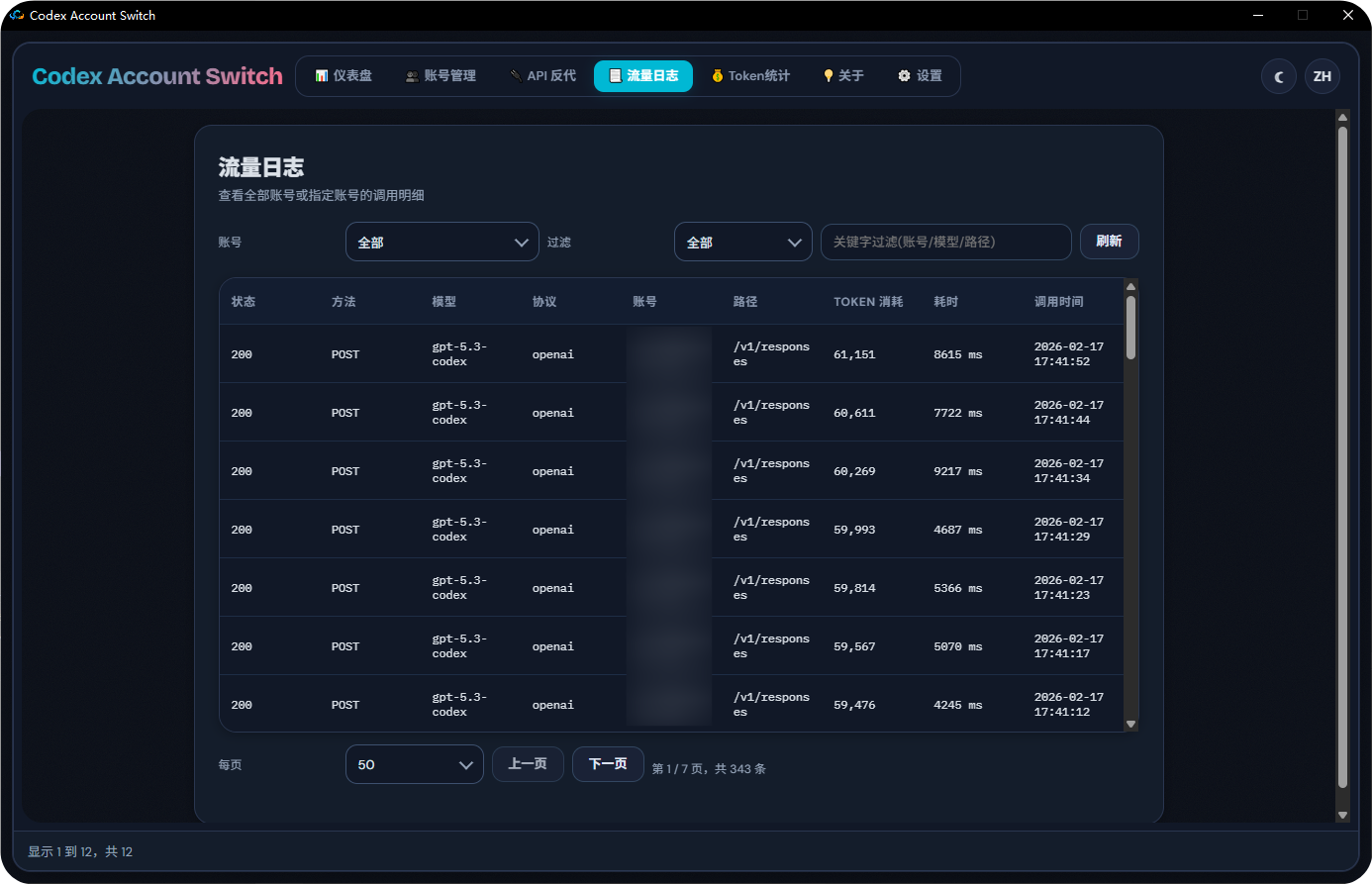Focus the 关键字过滤 keyword input field
This screenshot has height=884, width=1372.
coord(946,243)
